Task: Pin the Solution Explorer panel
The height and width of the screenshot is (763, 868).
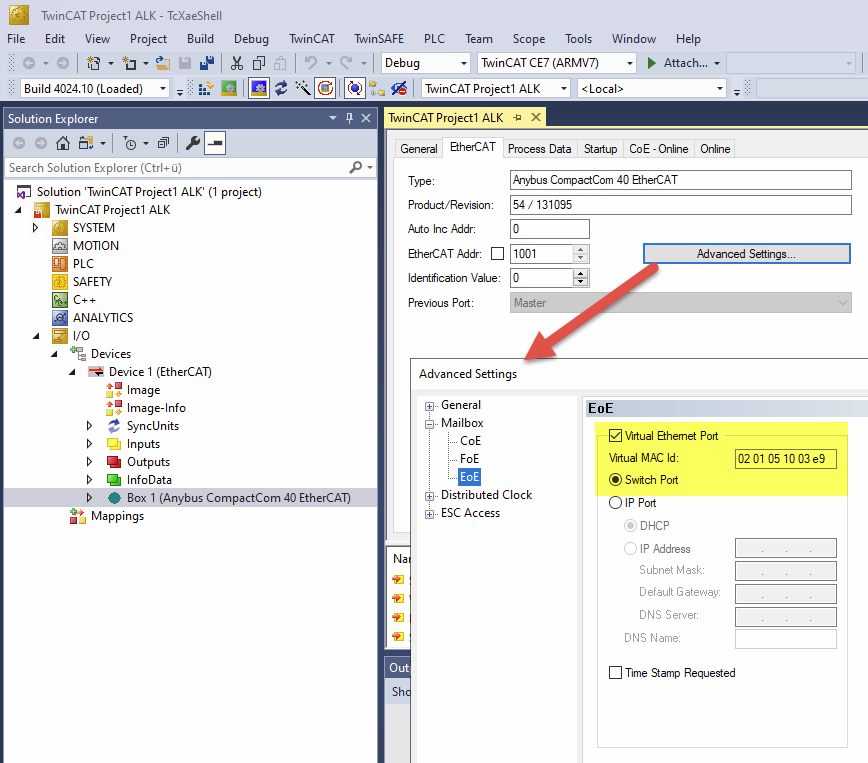Action: point(349,118)
